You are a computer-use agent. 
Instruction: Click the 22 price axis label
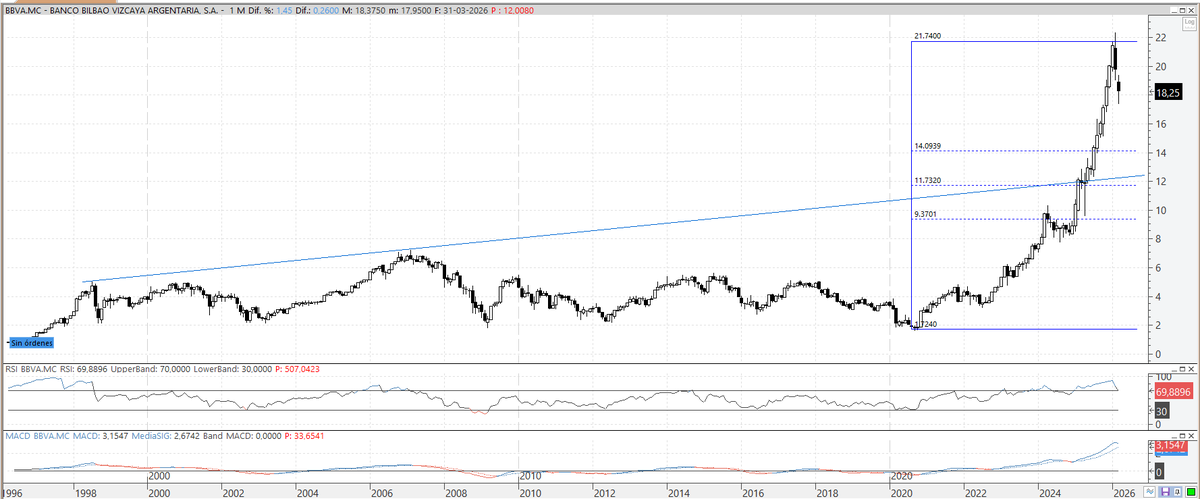(1161, 38)
